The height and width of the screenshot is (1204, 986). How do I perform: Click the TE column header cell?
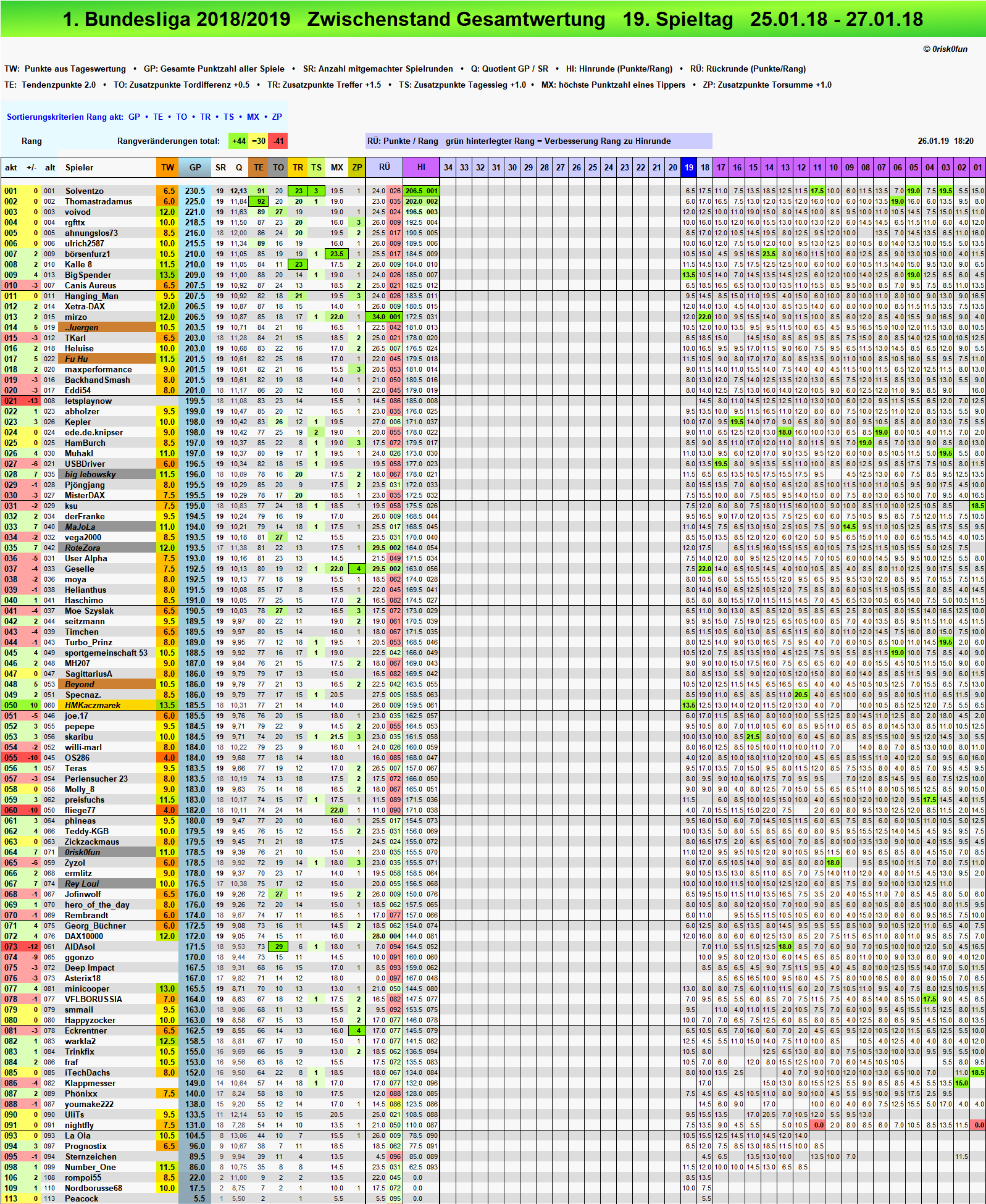coord(259,167)
